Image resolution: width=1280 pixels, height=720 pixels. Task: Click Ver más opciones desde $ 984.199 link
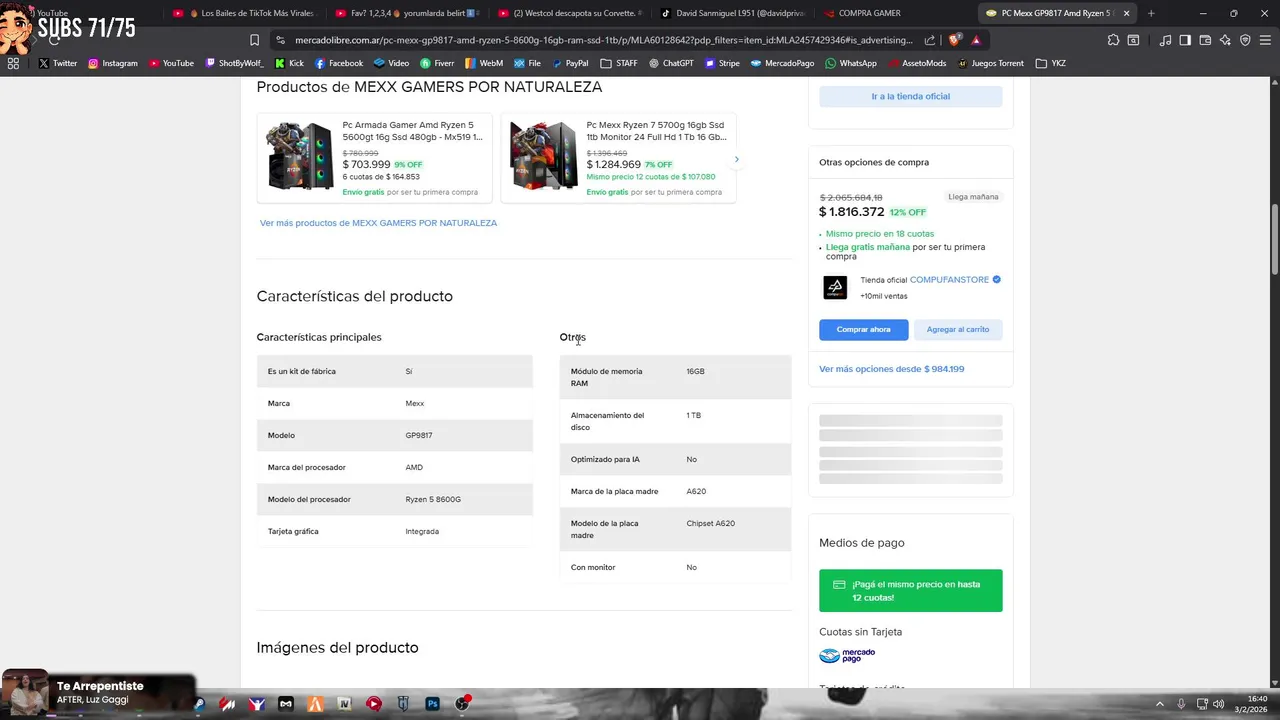coord(891,369)
